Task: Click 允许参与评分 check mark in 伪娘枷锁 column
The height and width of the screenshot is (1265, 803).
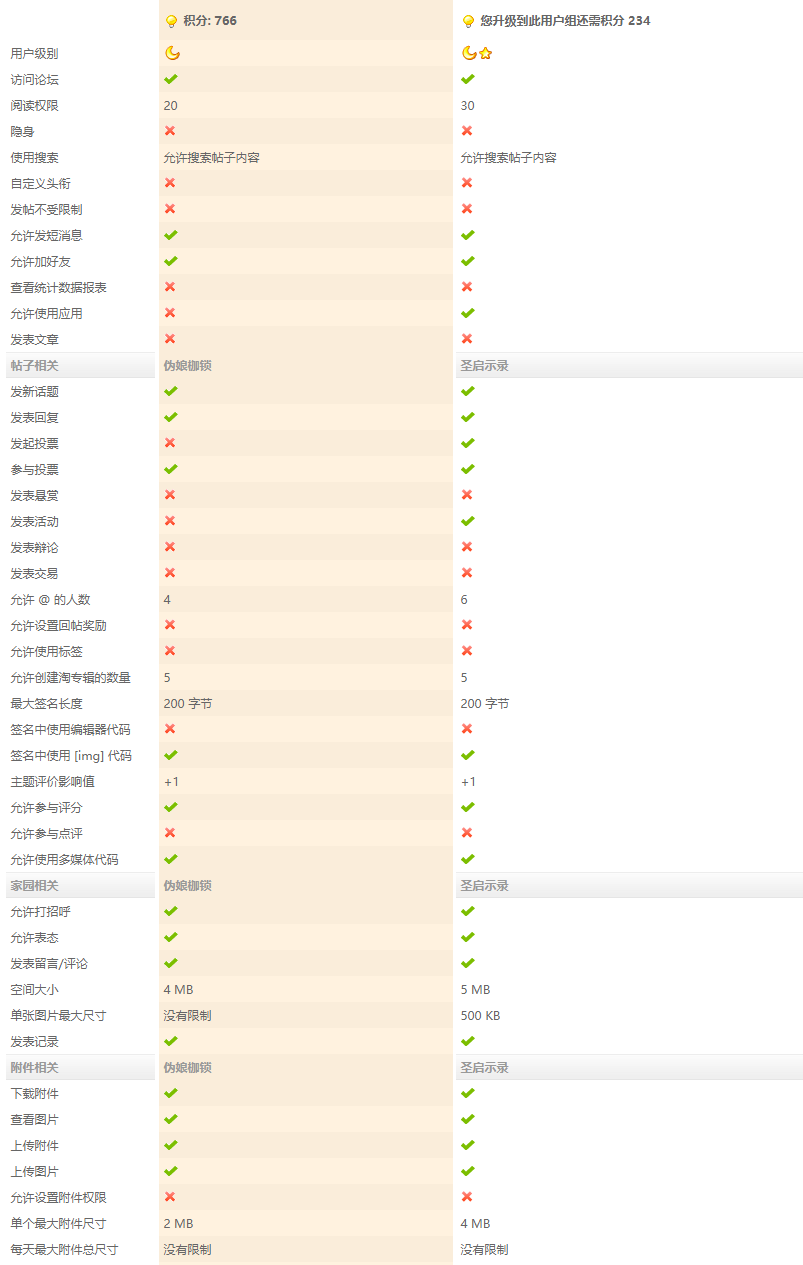Action: 171,807
